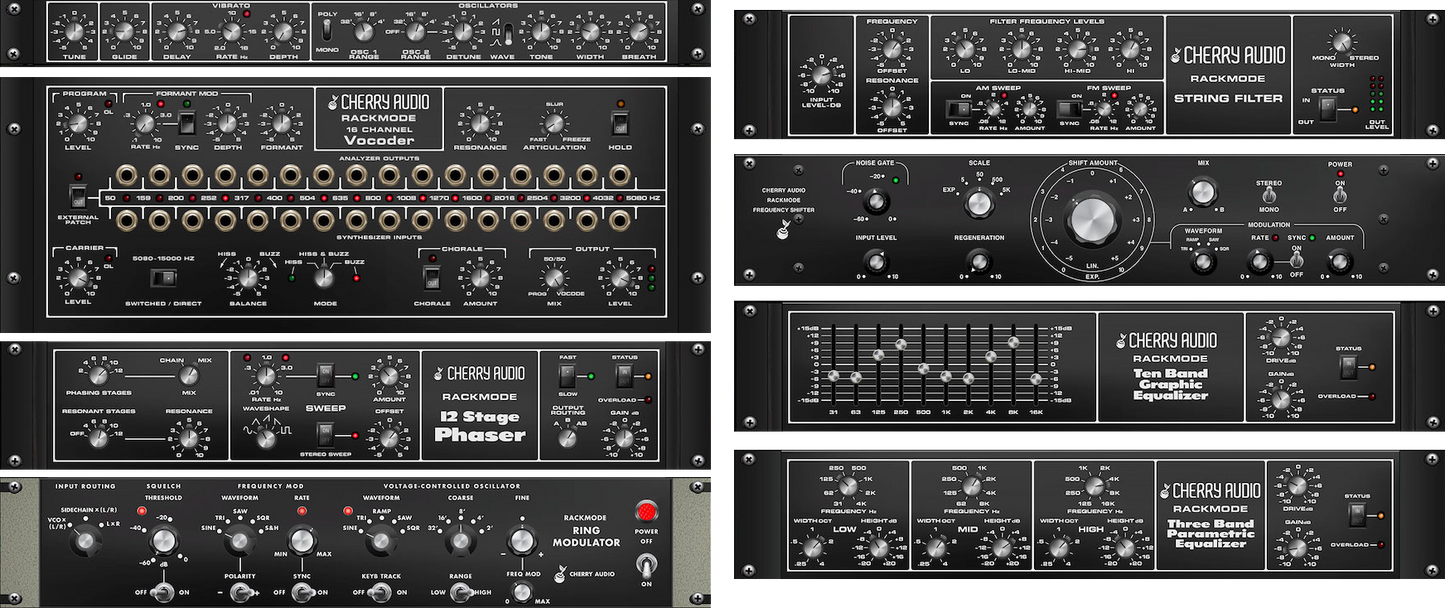Click the Ring Modulator Coarse knob
This screenshot has width=1445, height=608.
pyautogui.click(x=459, y=541)
